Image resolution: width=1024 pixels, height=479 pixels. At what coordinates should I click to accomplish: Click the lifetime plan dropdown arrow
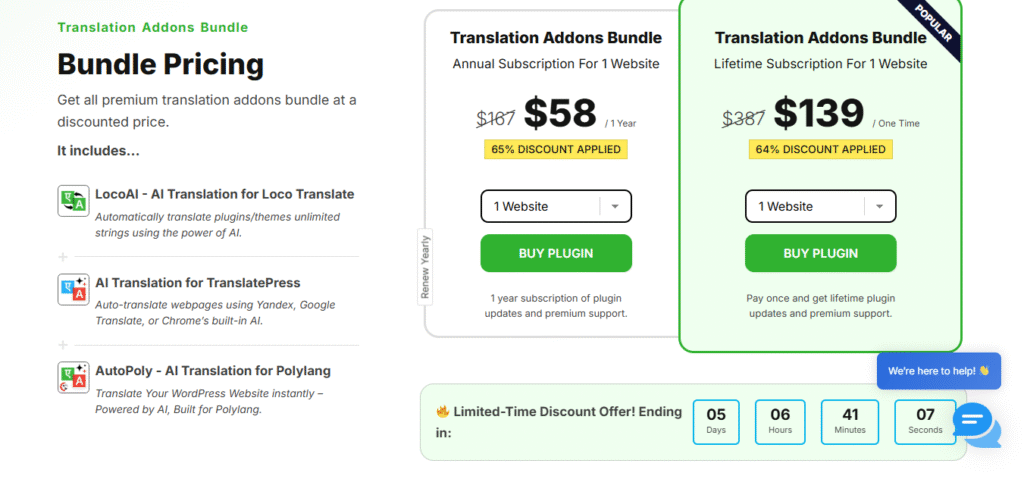point(879,206)
